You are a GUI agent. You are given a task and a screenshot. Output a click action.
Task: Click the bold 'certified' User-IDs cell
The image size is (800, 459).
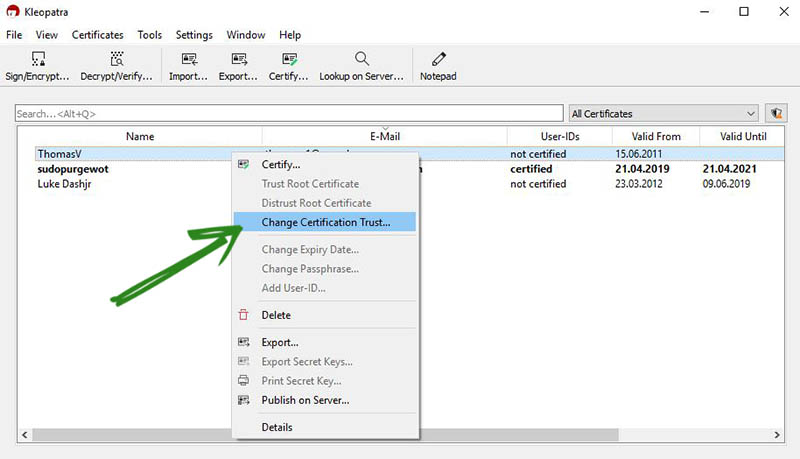point(531,169)
